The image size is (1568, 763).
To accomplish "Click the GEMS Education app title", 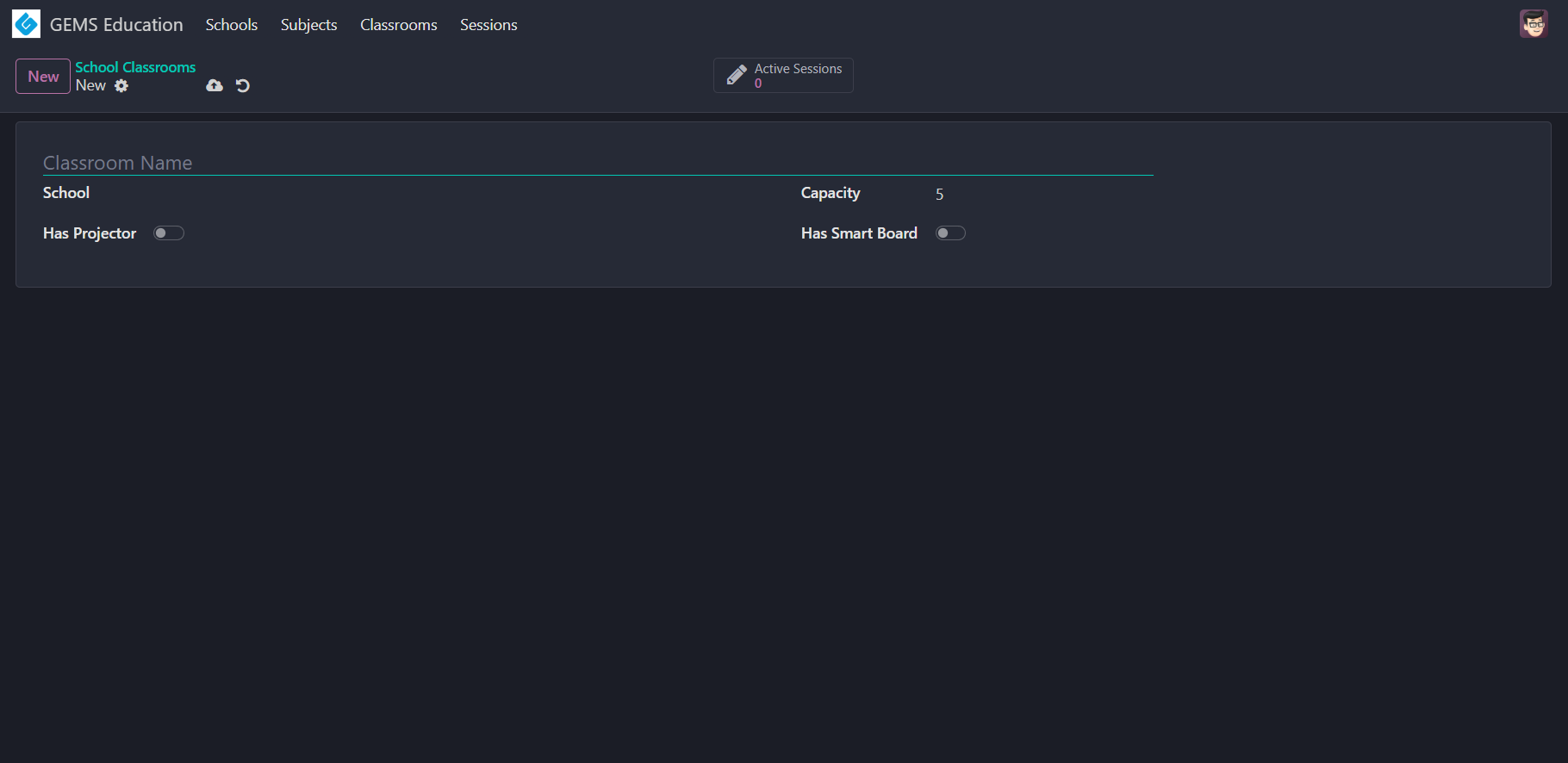I will pos(116,25).
